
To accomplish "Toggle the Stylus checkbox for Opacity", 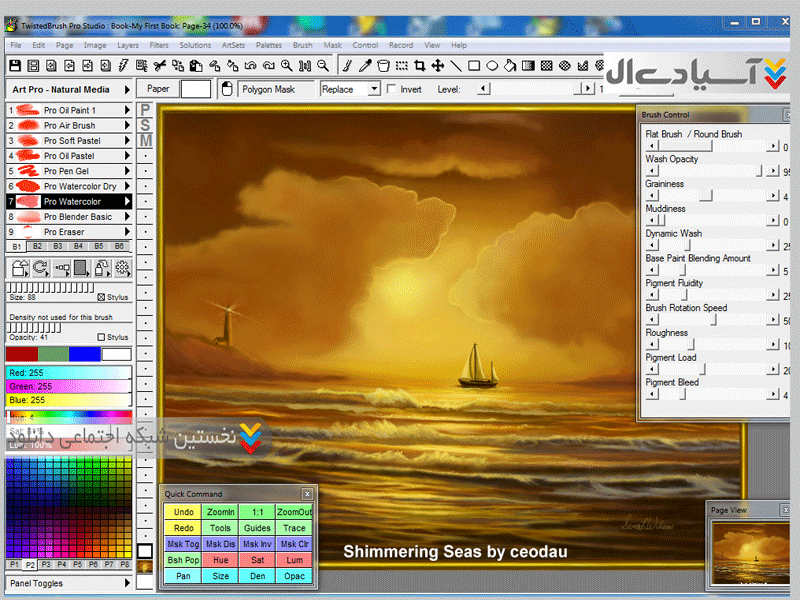I will (x=102, y=338).
